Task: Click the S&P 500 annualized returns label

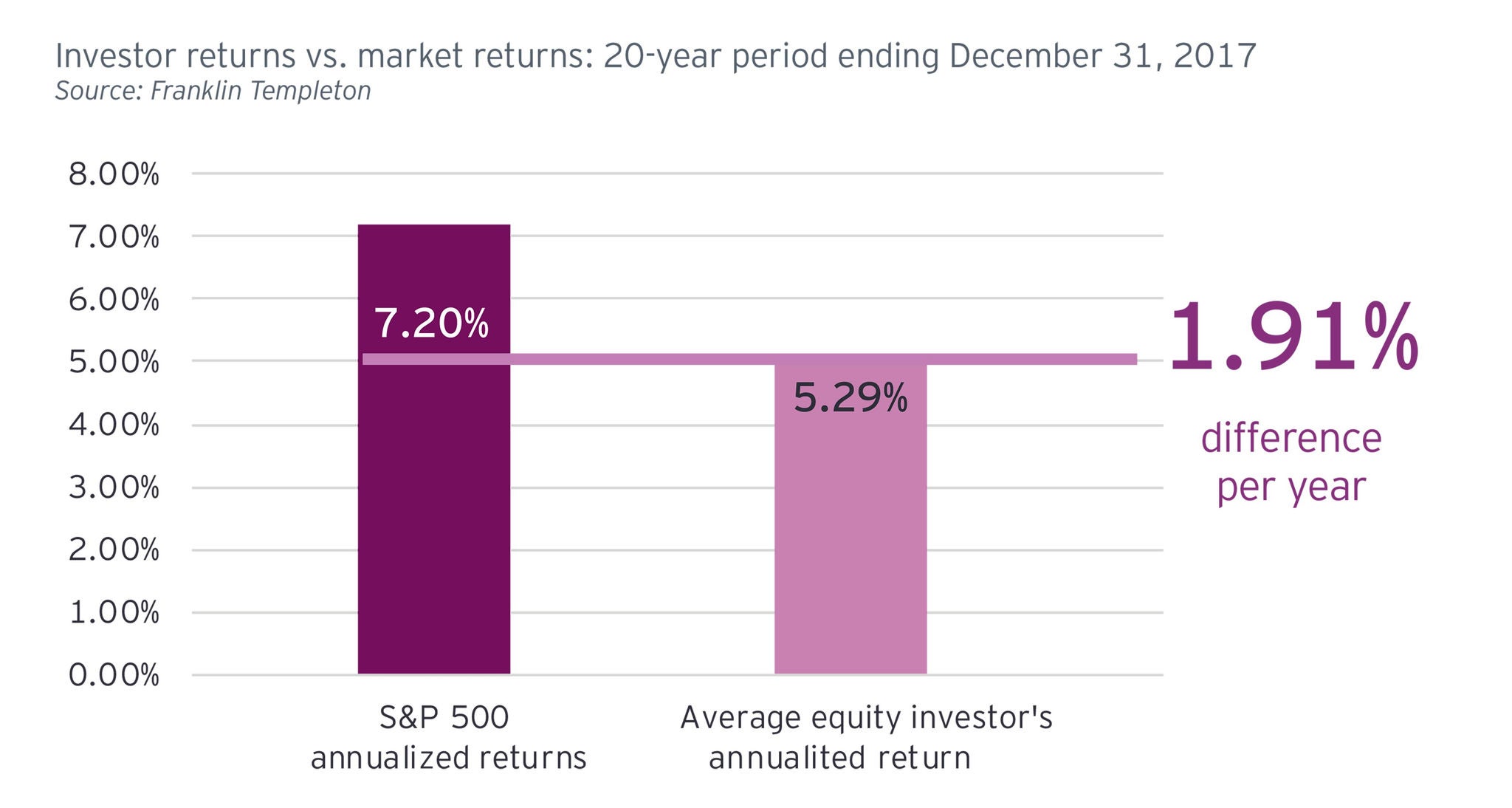Action: coord(447,738)
